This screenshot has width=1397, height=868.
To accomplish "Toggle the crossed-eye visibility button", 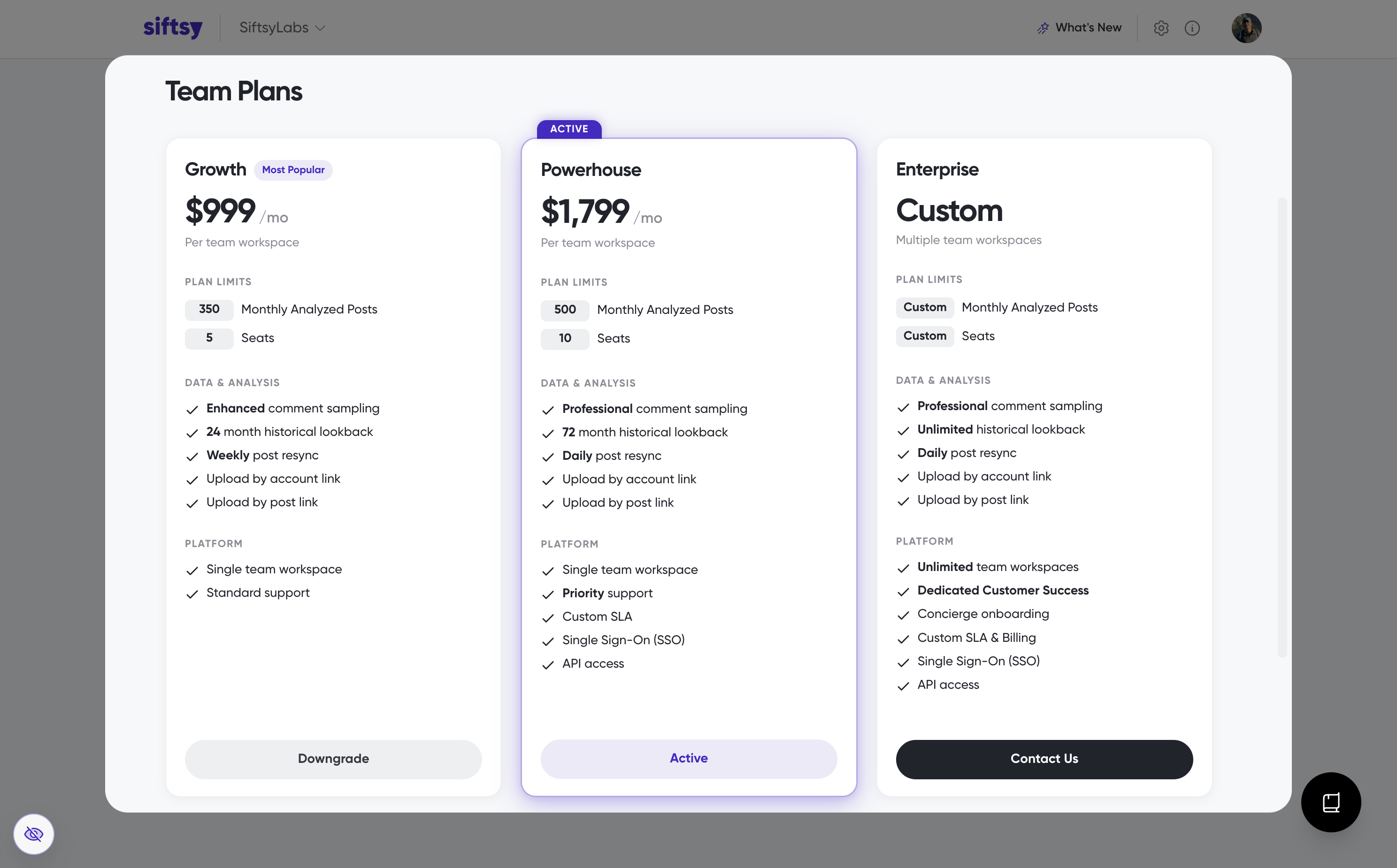I will (34, 834).
